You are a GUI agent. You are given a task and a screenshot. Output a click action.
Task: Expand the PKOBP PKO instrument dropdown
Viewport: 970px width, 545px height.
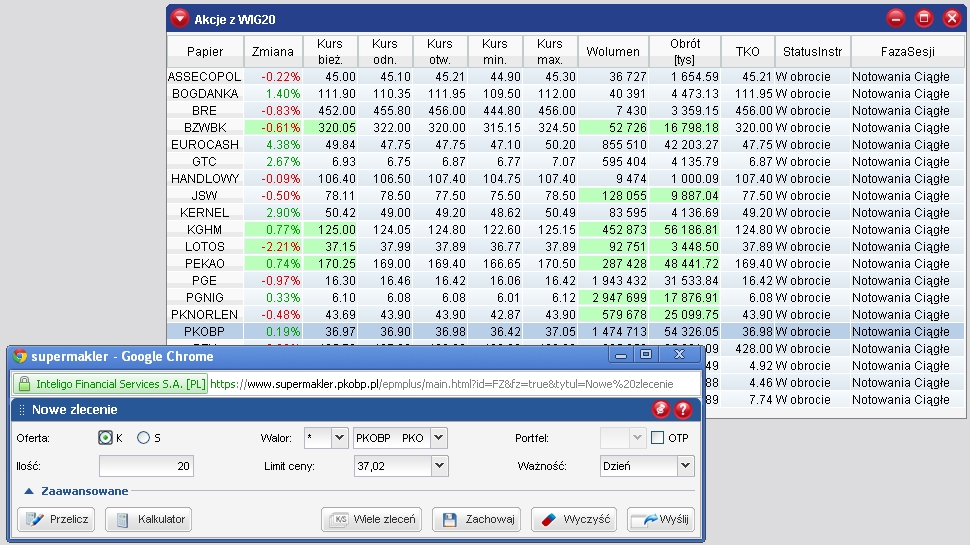439,438
